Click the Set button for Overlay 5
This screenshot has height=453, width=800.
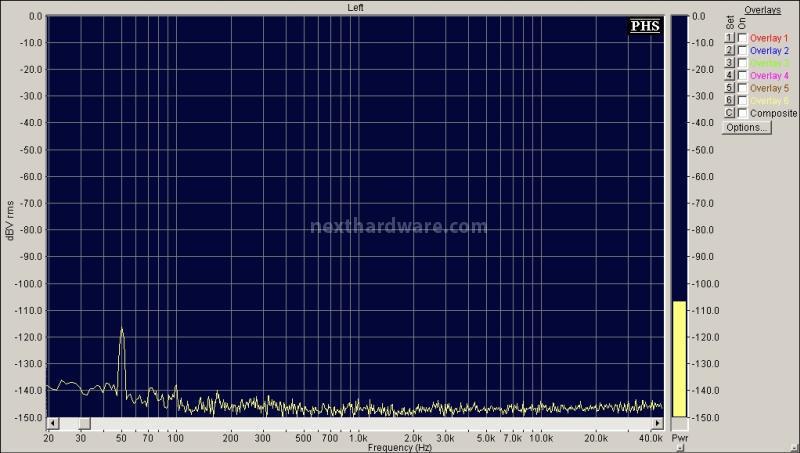(730, 88)
